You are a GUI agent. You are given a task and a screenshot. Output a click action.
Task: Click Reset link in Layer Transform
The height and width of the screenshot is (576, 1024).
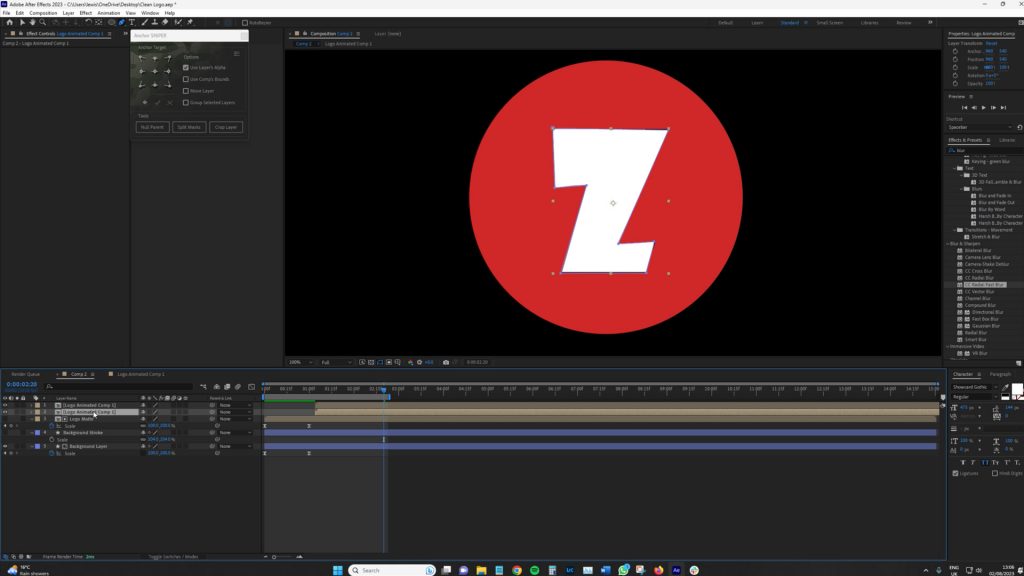[x=991, y=43]
